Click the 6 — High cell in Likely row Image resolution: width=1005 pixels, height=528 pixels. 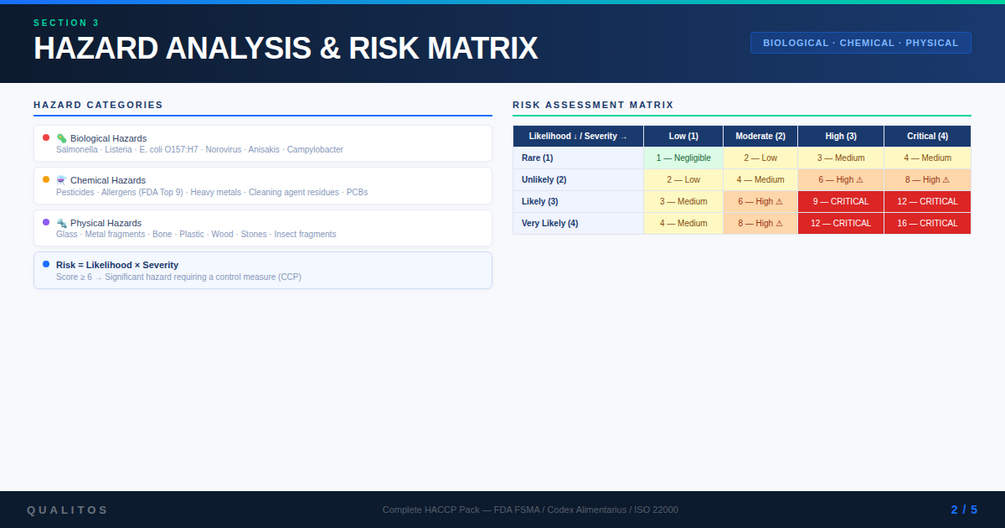[760, 202]
